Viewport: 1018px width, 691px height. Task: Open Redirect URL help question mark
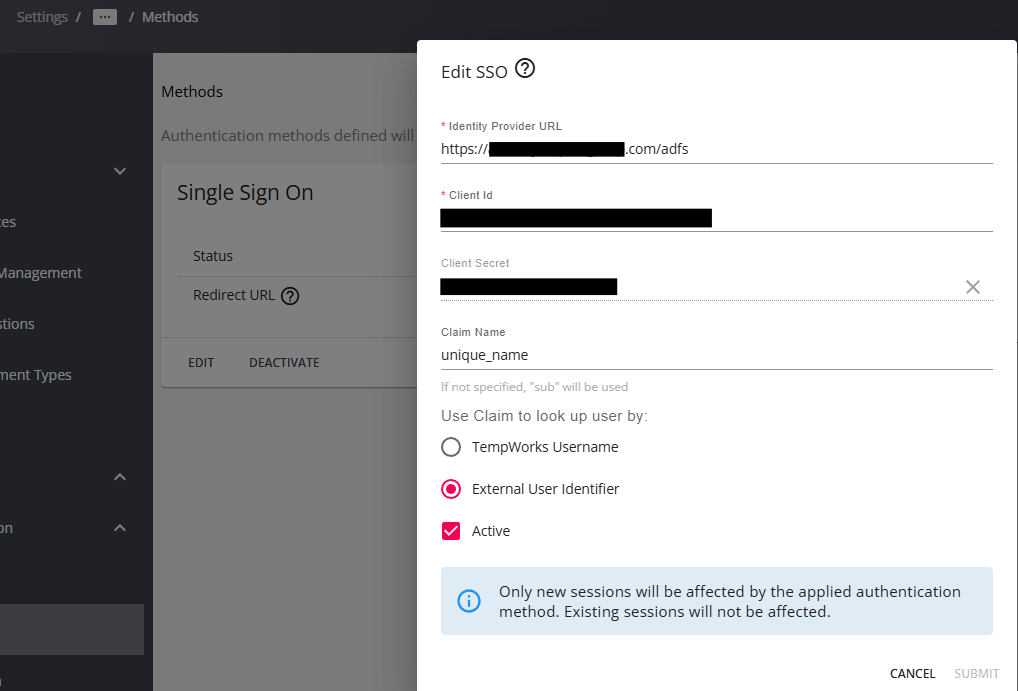(290, 296)
